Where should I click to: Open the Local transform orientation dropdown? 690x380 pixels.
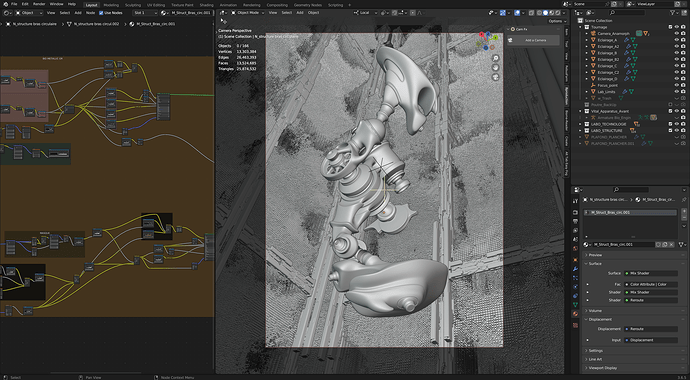click(366, 13)
